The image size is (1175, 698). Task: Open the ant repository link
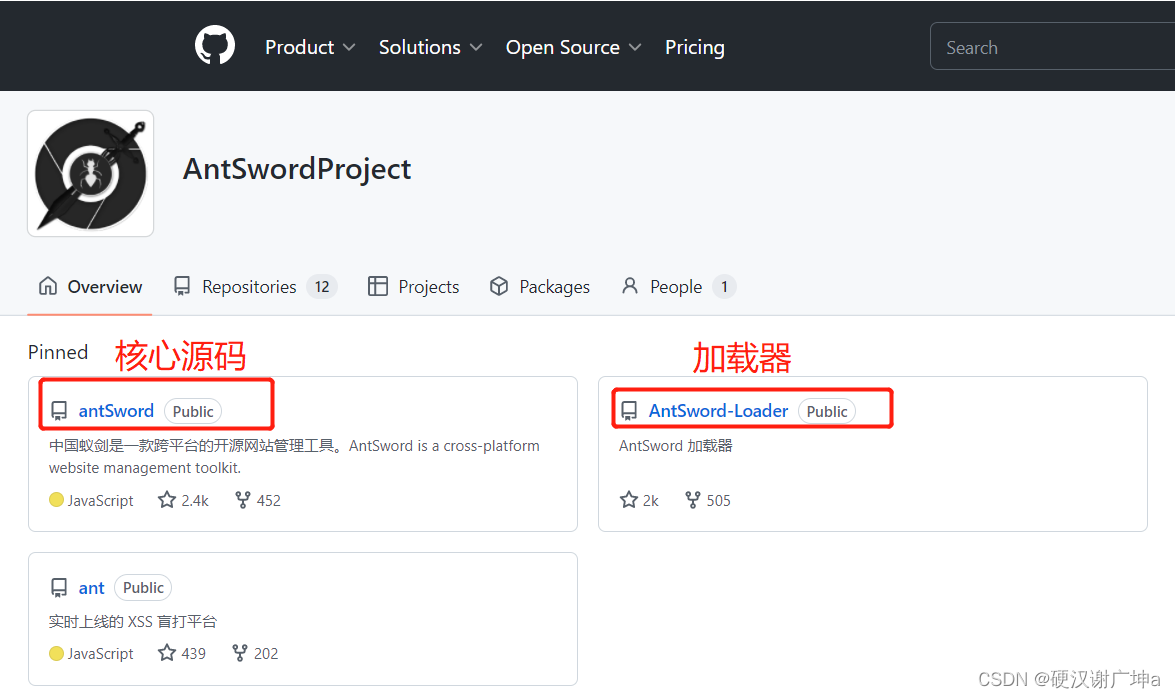pyautogui.click(x=91, y=588)
